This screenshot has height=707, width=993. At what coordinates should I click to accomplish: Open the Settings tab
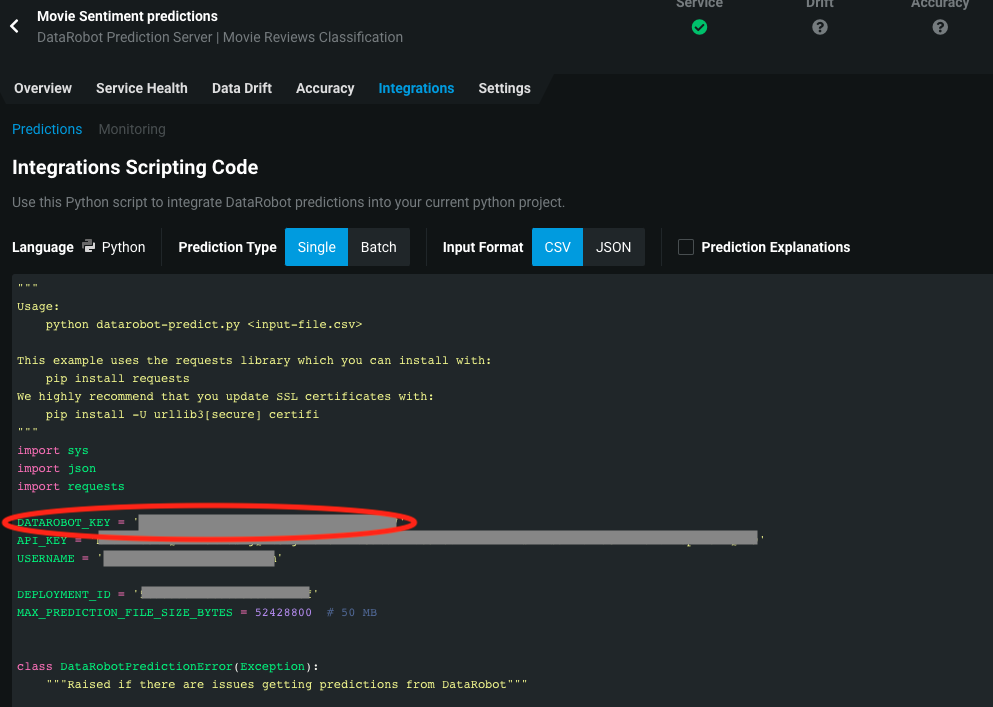coord(504,88)
